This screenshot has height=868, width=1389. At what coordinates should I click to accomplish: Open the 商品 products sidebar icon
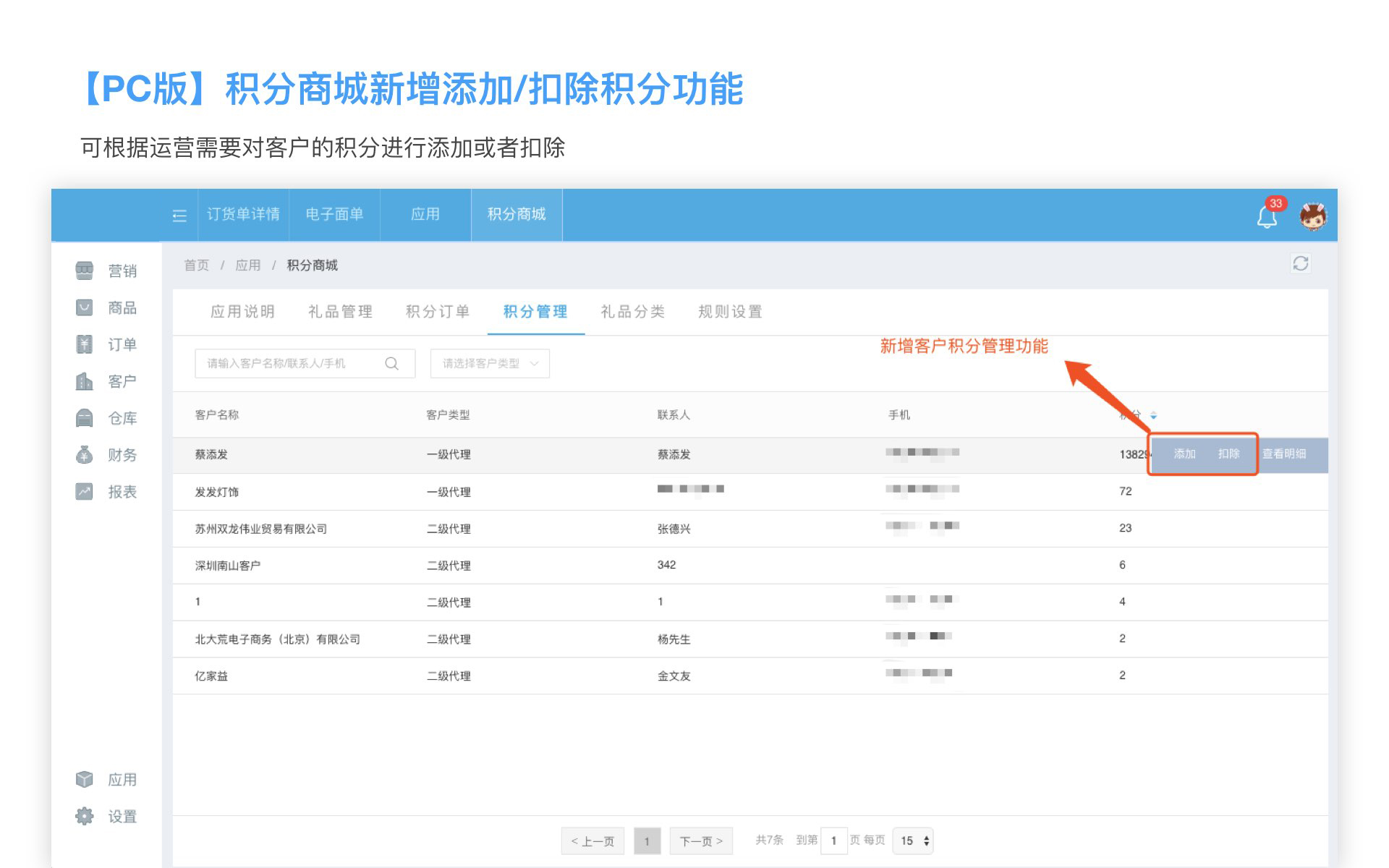click(85, 307)
